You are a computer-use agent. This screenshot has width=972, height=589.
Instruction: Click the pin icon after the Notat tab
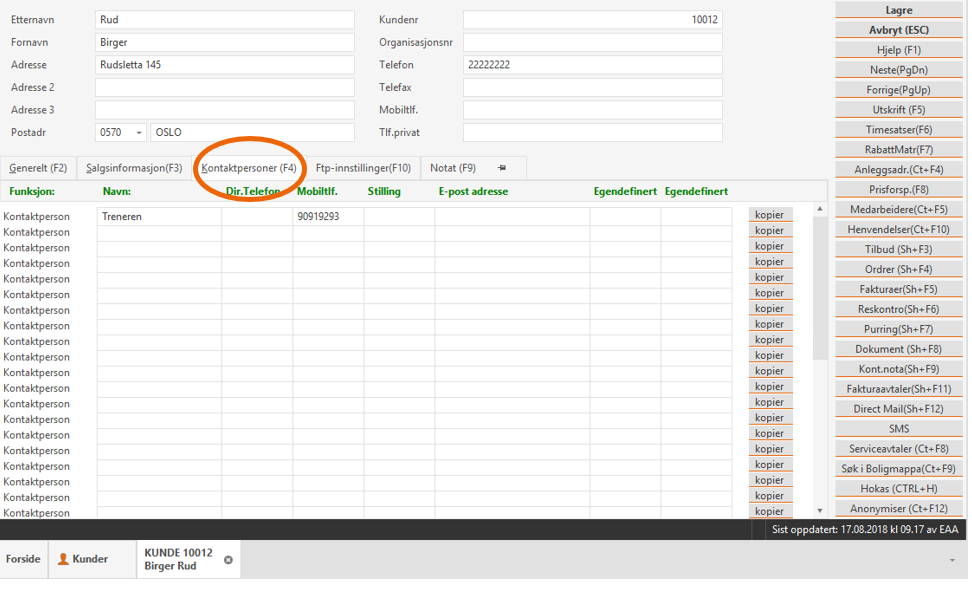pyautogui.click(x=502, y=168)
